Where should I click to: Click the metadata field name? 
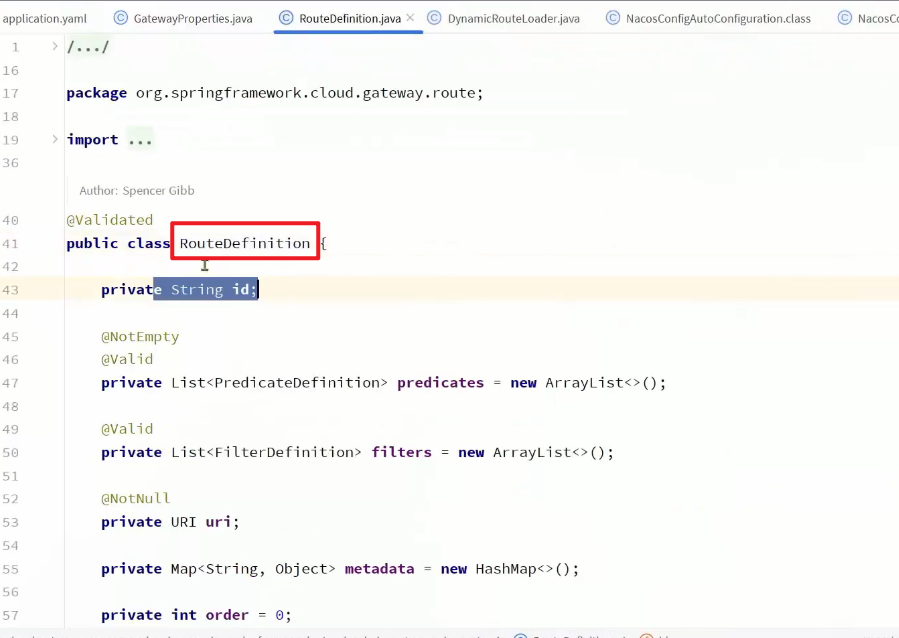coord(379,569)
